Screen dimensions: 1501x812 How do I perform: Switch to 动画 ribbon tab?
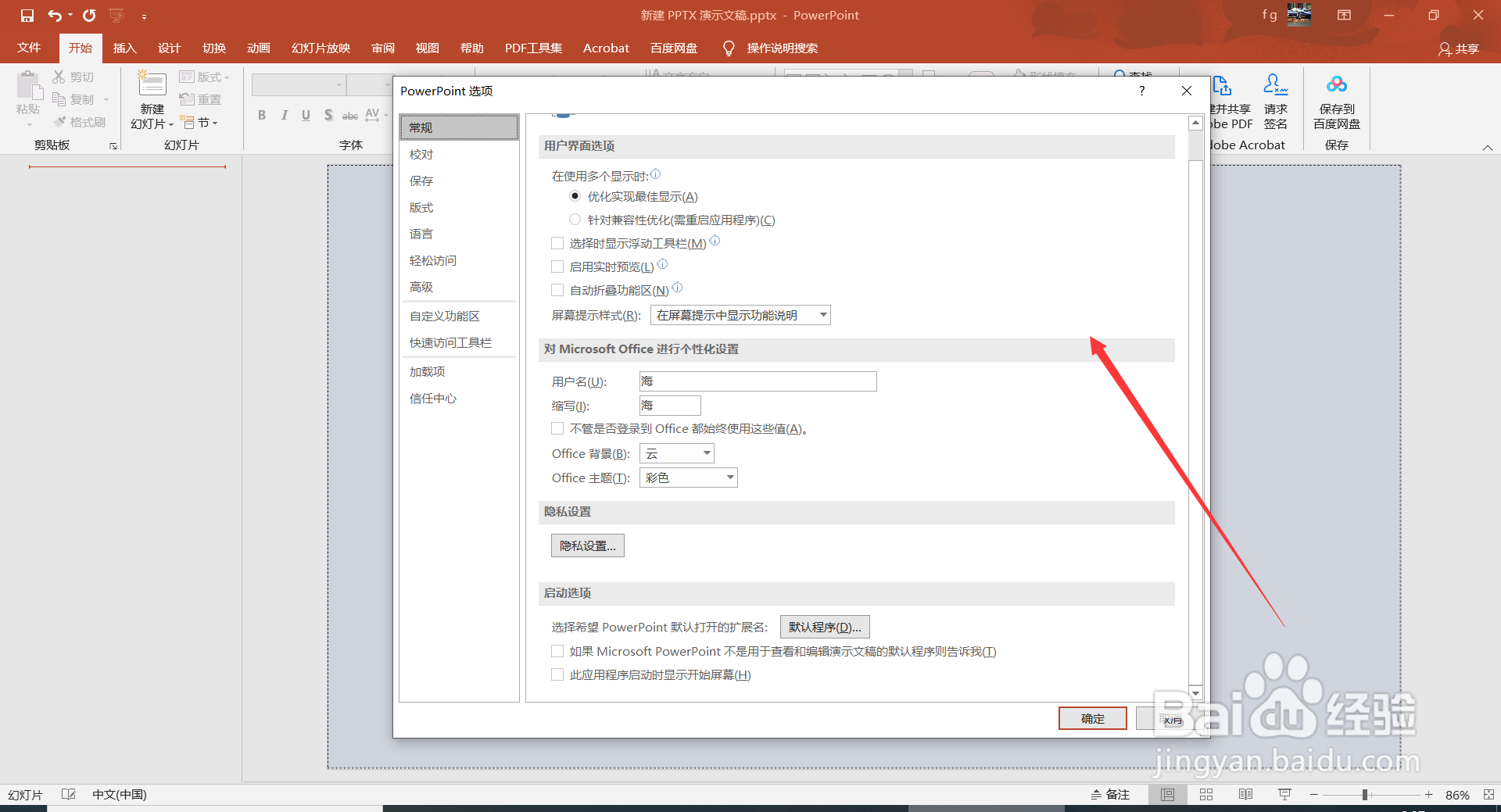(259, 48)
